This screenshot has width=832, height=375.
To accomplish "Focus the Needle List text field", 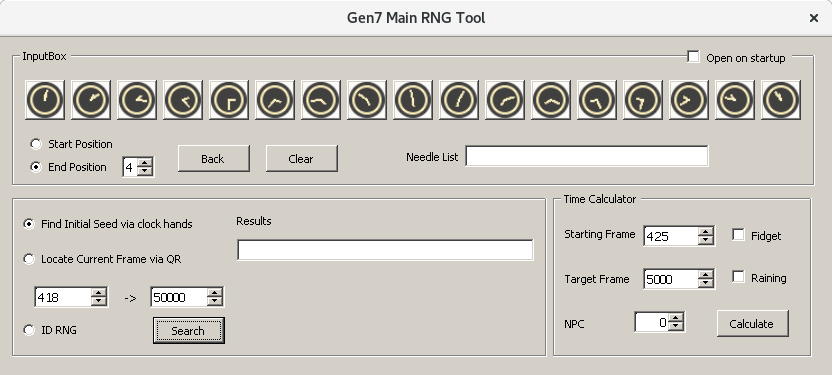I will (x=587, y=156).
